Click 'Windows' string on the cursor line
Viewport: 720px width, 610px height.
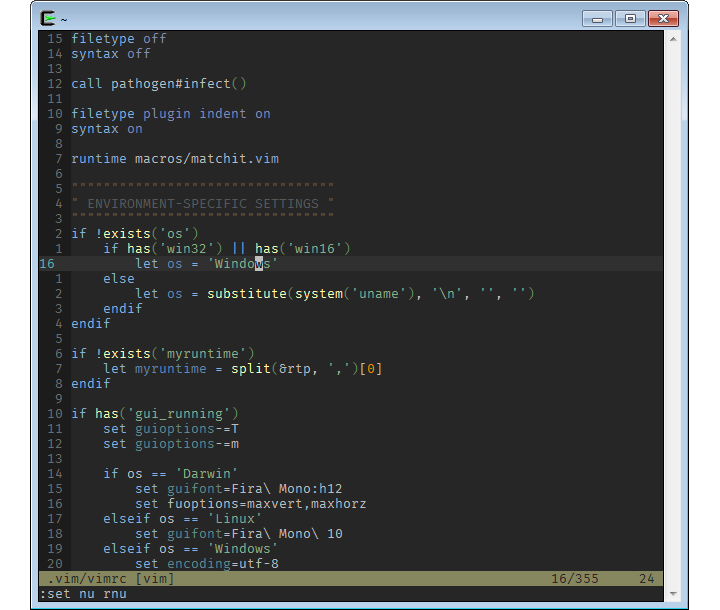pyautogui.click(x=242, y=264)
